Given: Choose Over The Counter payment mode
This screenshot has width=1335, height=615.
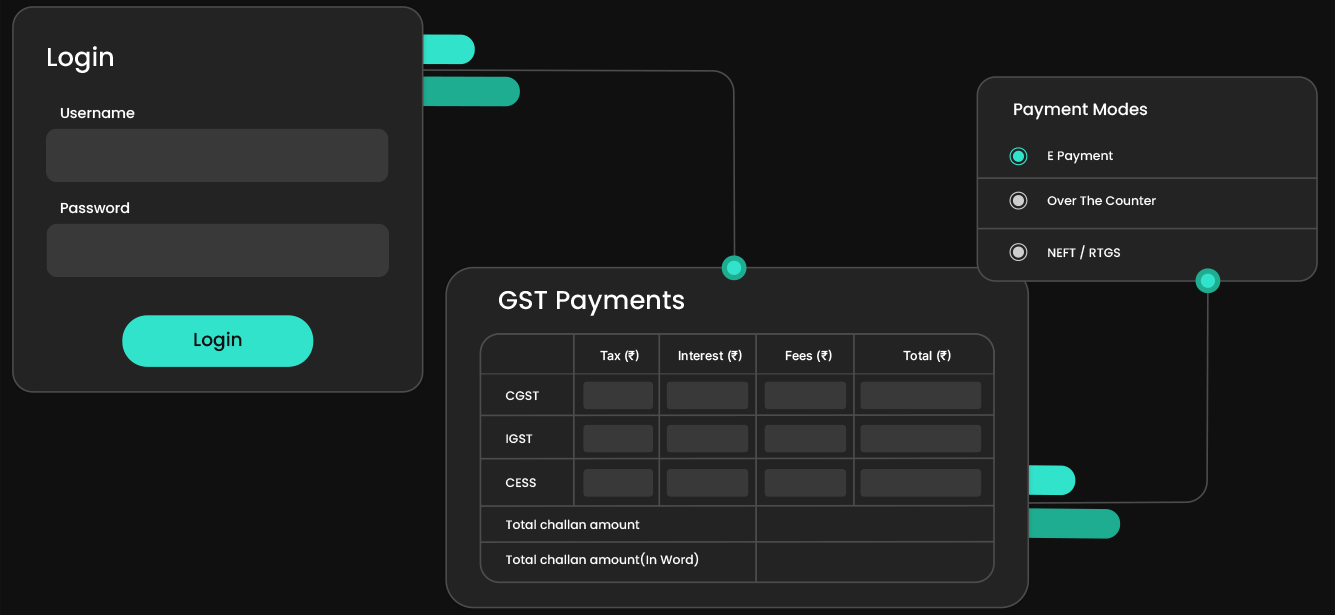Looking at the screenshot, I should coord(1018,200).
